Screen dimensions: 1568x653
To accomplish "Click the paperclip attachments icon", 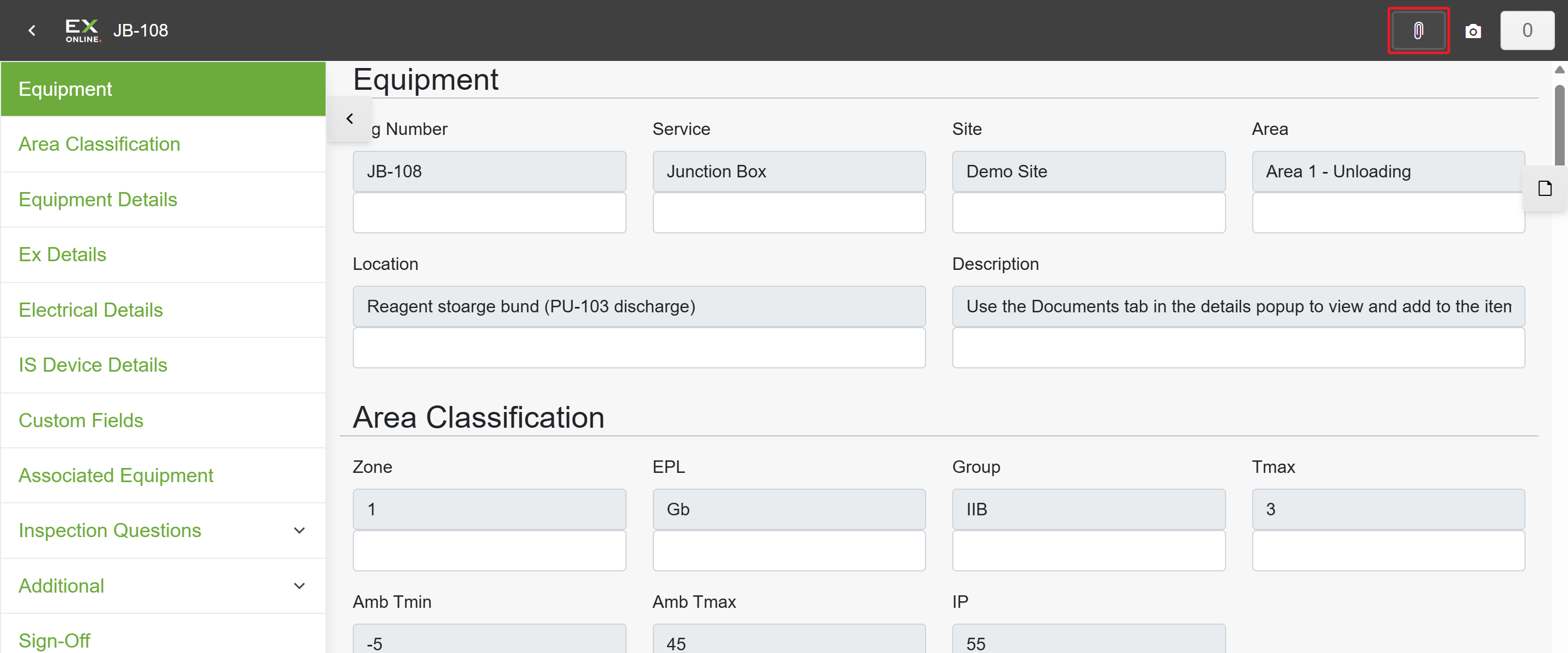I will 1418,30.
